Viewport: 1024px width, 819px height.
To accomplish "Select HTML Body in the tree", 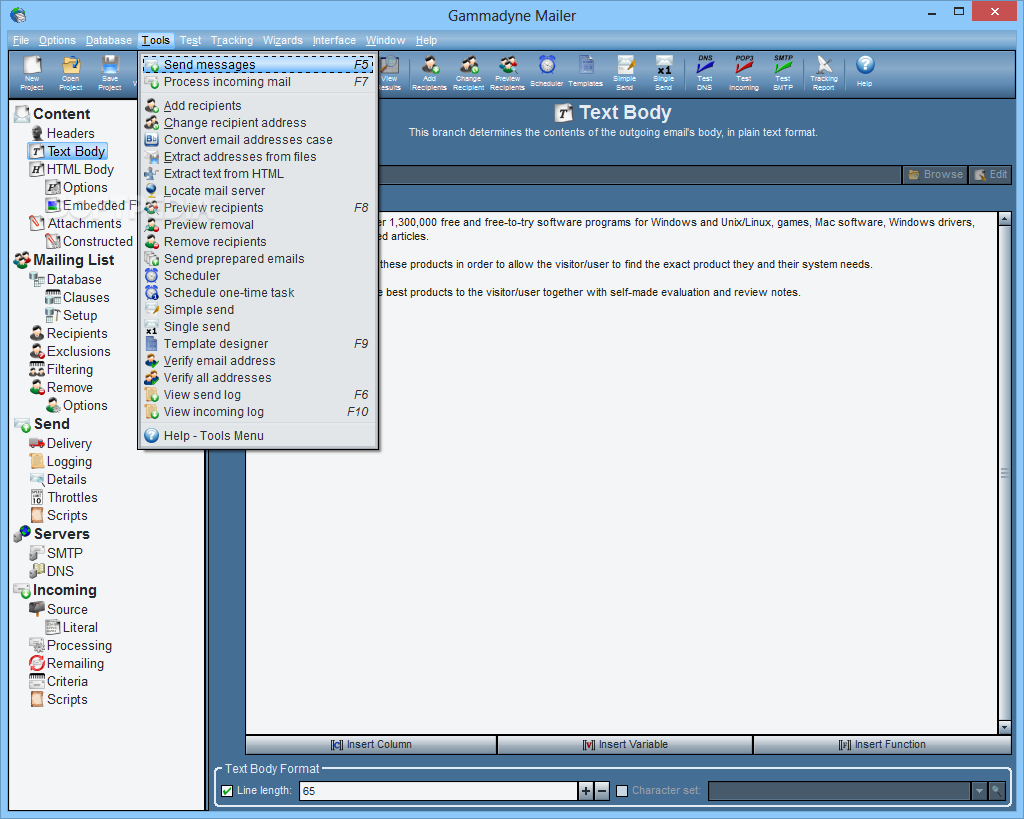I will (72, 170).
